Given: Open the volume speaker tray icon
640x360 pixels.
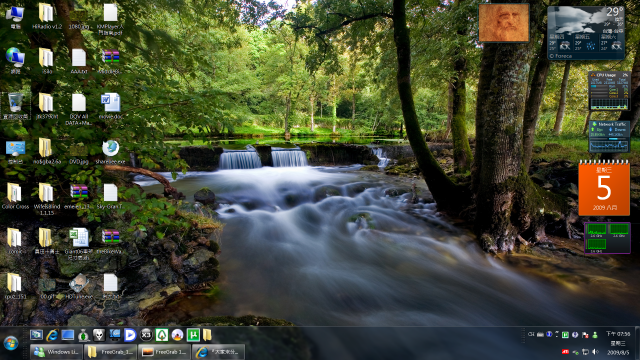Looking at the screenshot, I should pyautogui.click(x=596, y=351).
